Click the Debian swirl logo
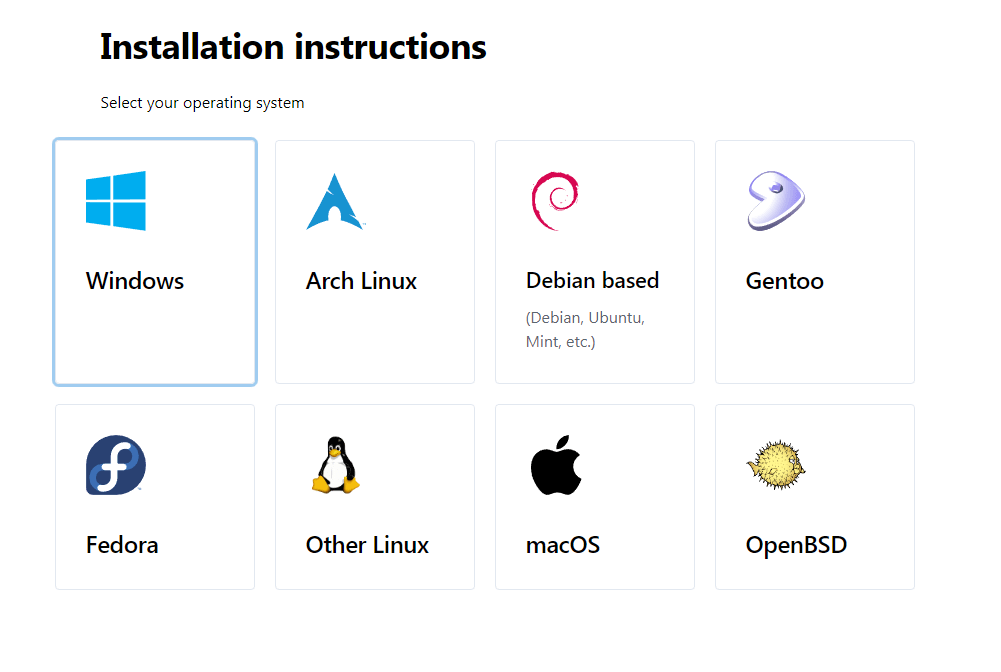 554,201
